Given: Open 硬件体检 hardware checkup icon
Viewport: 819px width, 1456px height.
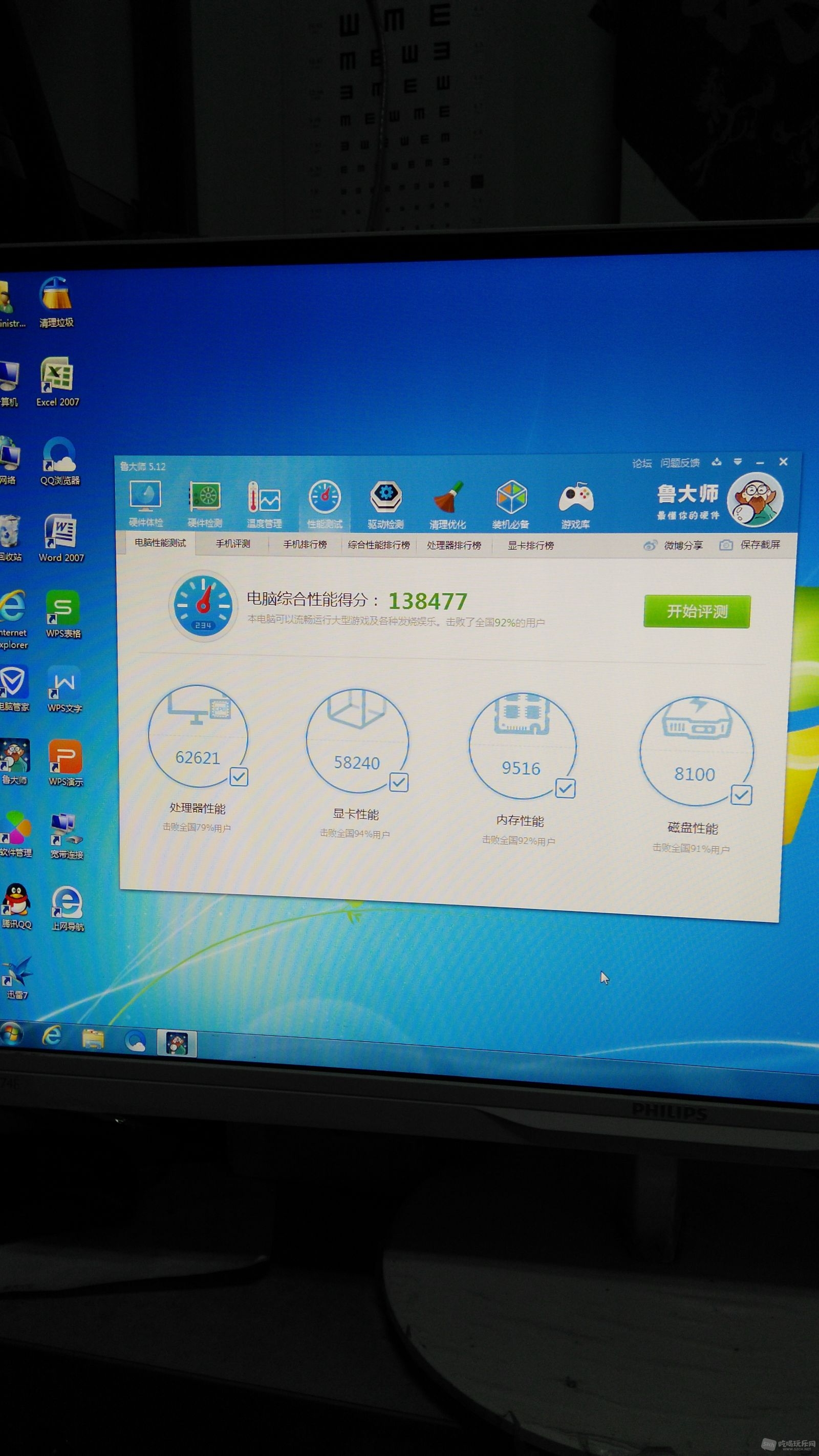Looking at the screenshot, I should (146, 503).
